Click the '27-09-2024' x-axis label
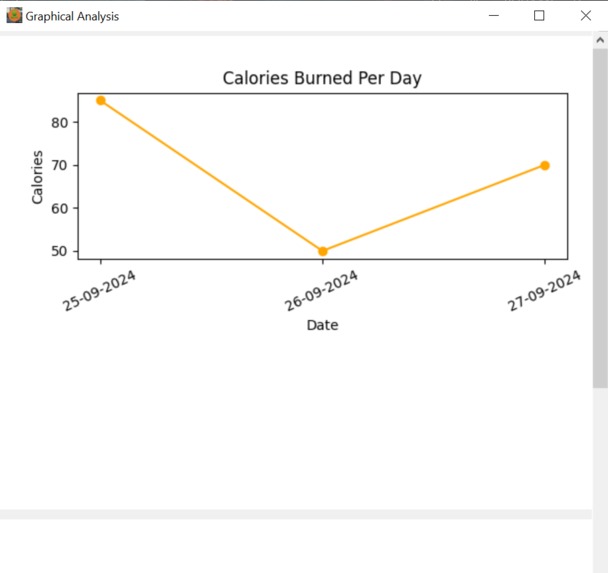The height and width of the screenshot is (573, 608). (x=544, y=290)
